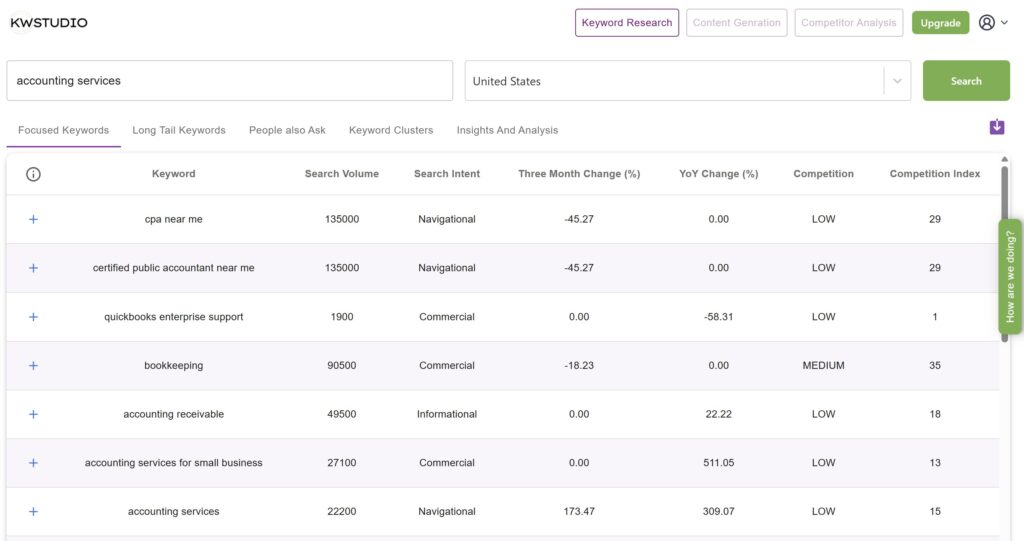Viewport: 1024px width, 541px height.
Task: Click the 49500 search volume value
Action: click(x=342, y=414)
